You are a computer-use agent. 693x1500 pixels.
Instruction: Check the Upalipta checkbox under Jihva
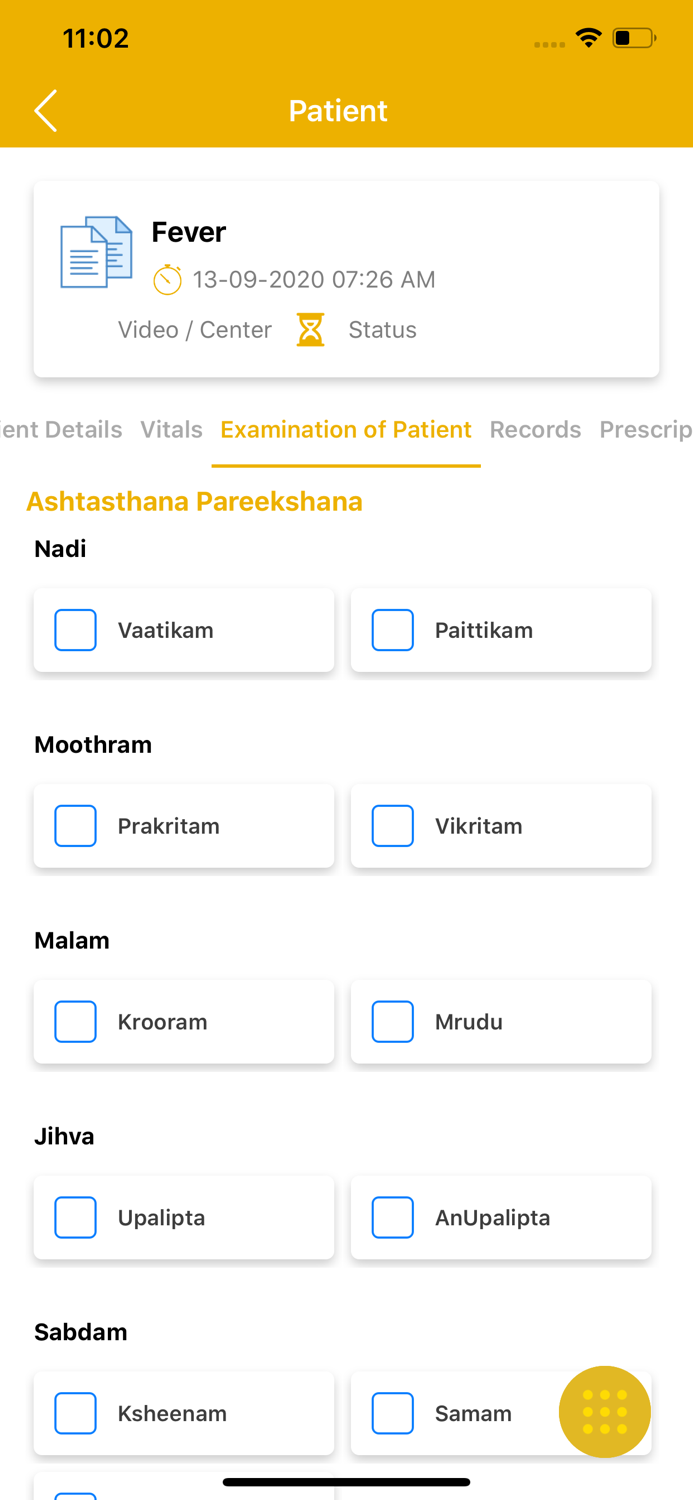pos(75,1217)
